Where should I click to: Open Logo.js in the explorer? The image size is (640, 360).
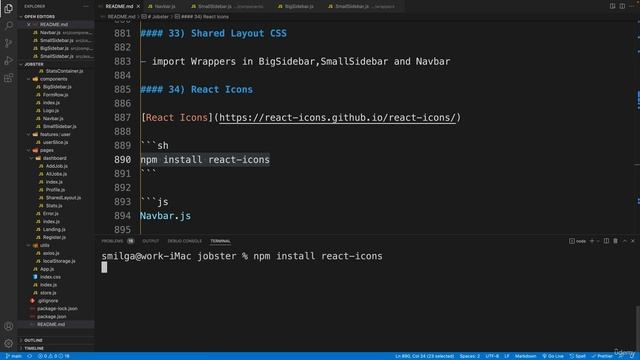coord(51,111)
